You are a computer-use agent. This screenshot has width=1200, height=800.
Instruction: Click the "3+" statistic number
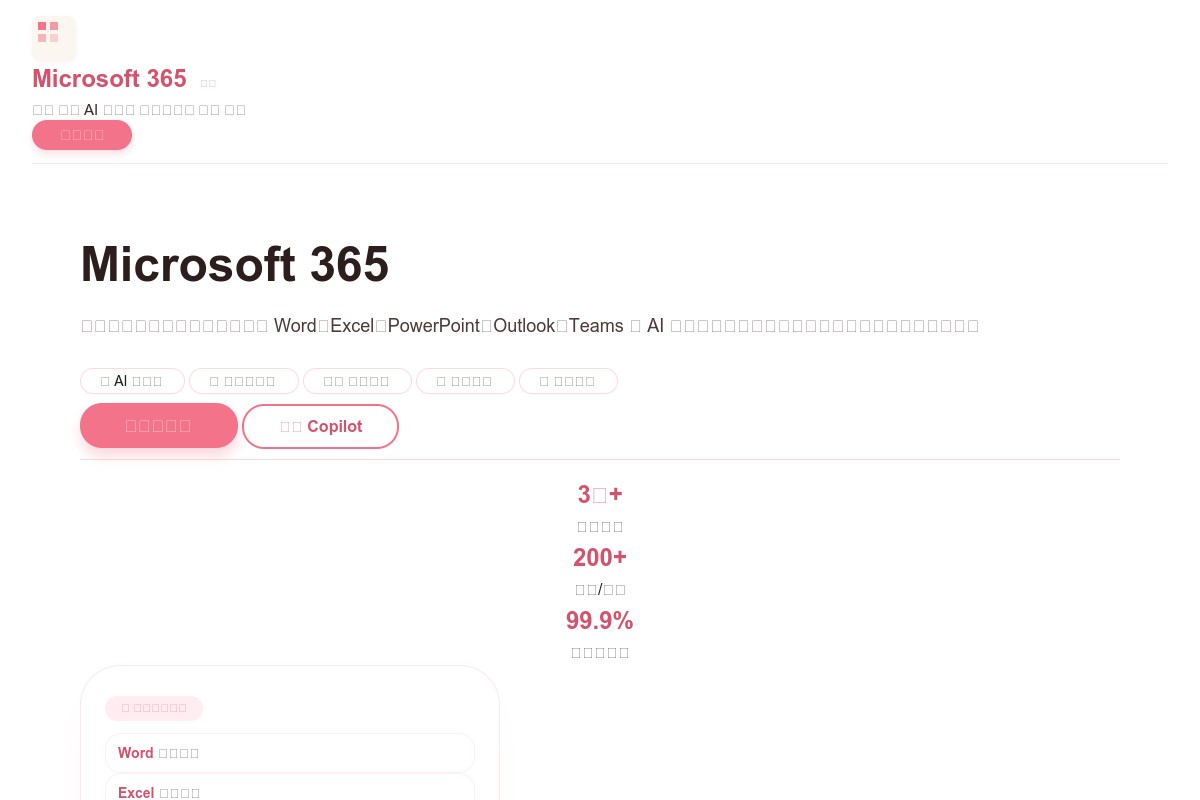point(600,494)
